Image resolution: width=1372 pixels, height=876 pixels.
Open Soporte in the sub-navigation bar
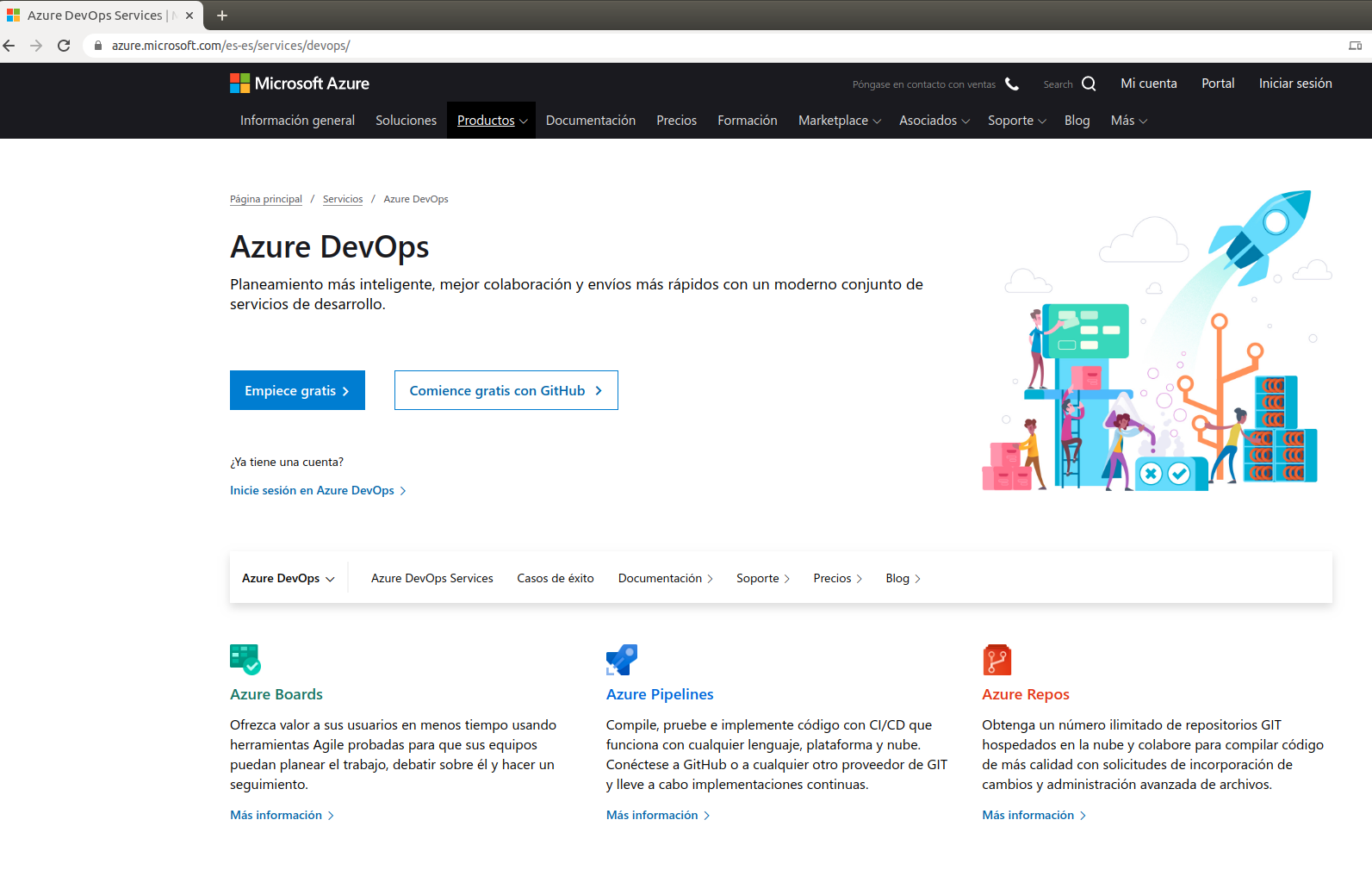[763, 579]
